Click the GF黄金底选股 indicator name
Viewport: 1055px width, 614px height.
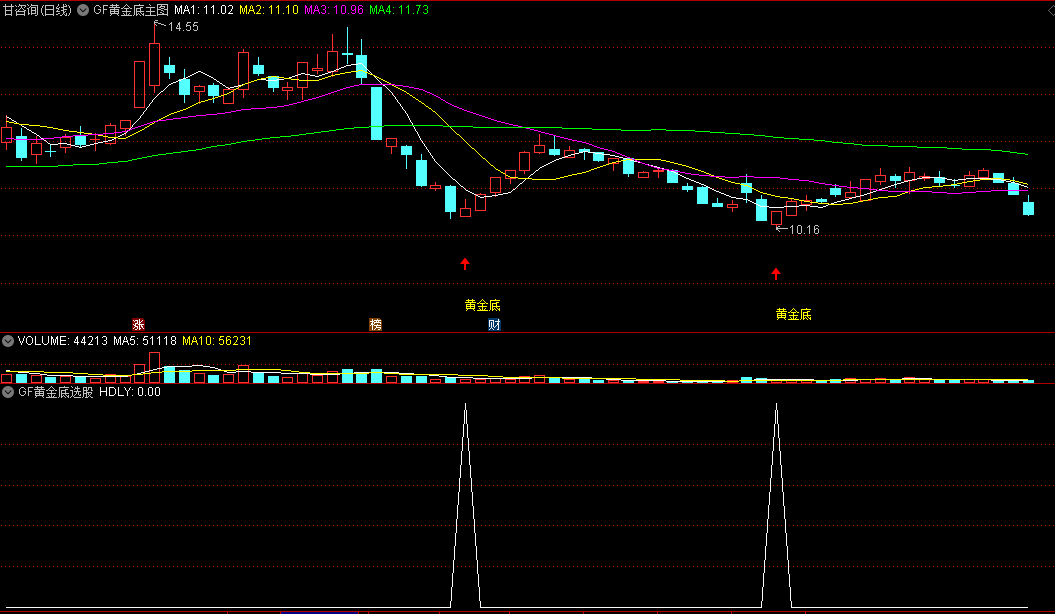(56, 392)
